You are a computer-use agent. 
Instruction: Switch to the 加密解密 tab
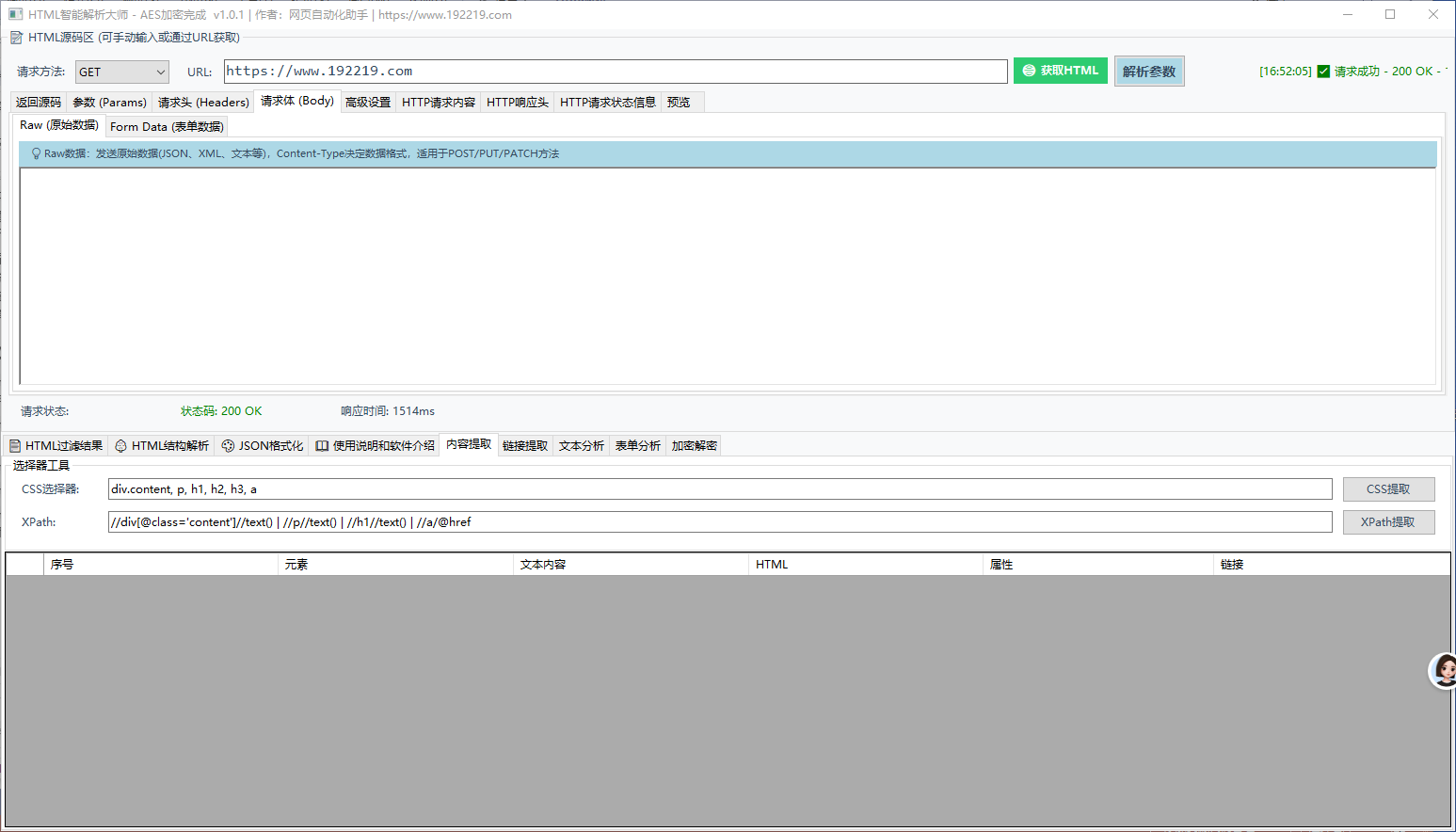click(x=694, y=446)
